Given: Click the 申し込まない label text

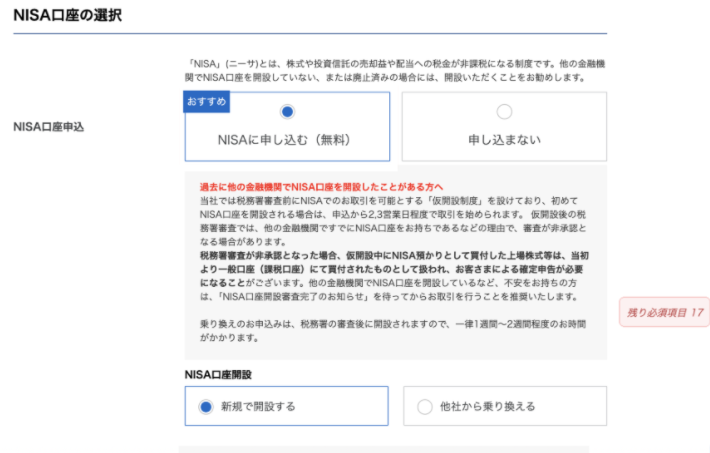Looking at the screenshot, I should point(504,139).
